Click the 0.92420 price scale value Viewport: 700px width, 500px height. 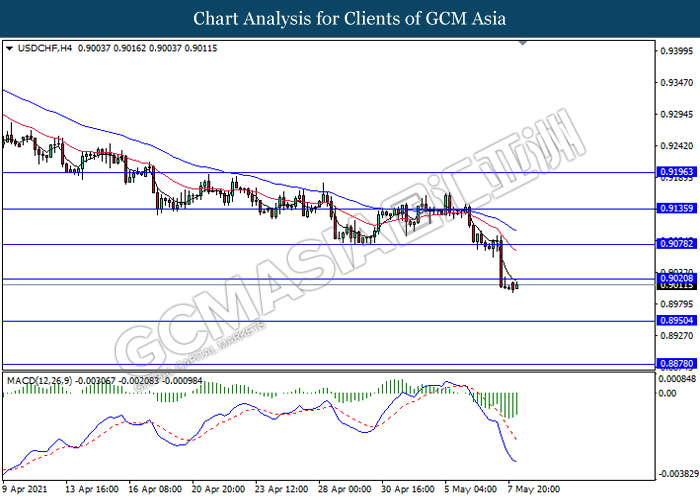coord(677,146)
